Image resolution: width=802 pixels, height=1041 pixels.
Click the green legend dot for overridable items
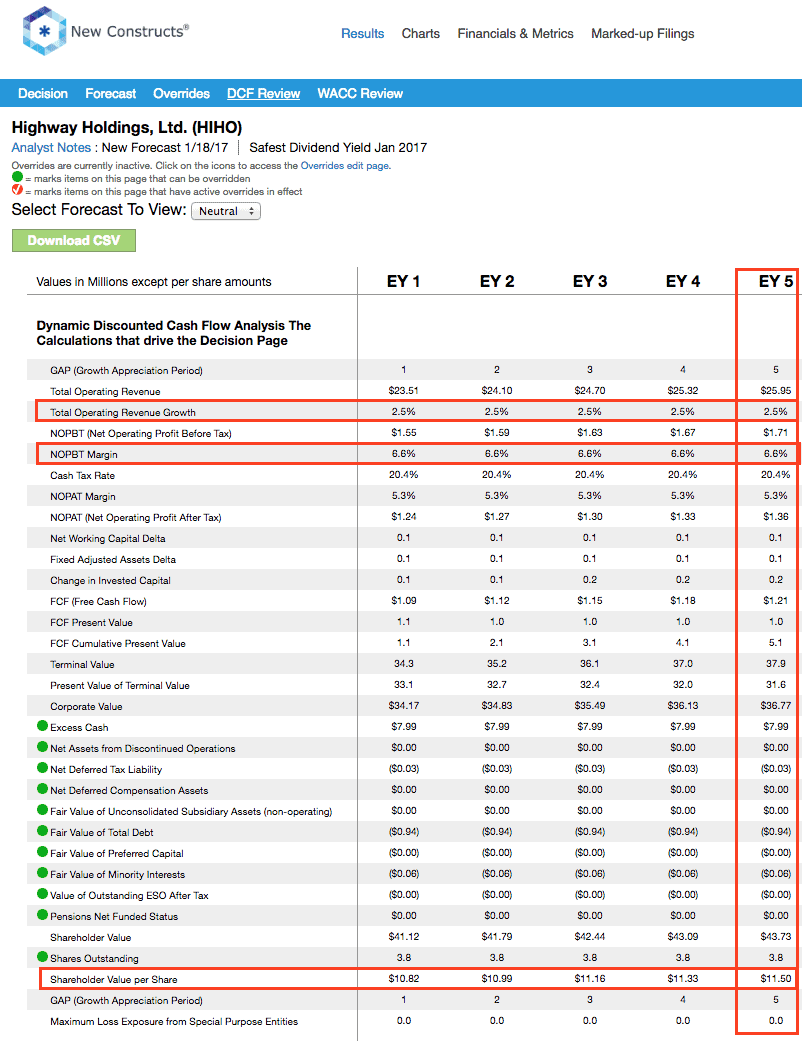17,177
